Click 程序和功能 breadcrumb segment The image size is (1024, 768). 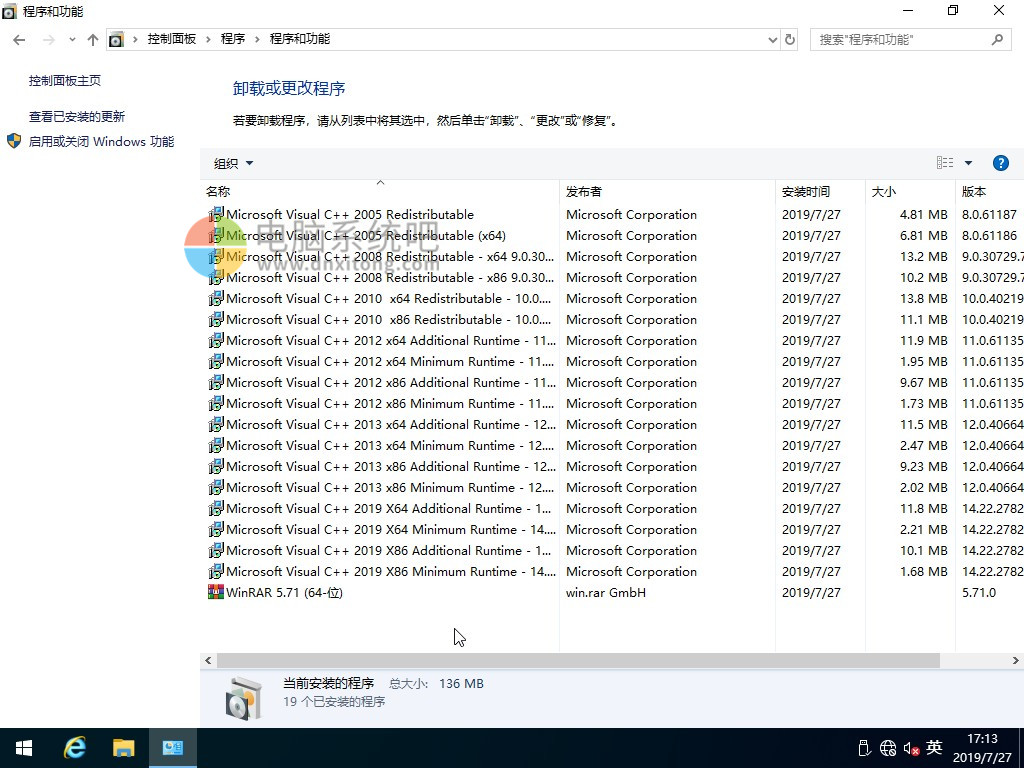(x=300, y=39)
